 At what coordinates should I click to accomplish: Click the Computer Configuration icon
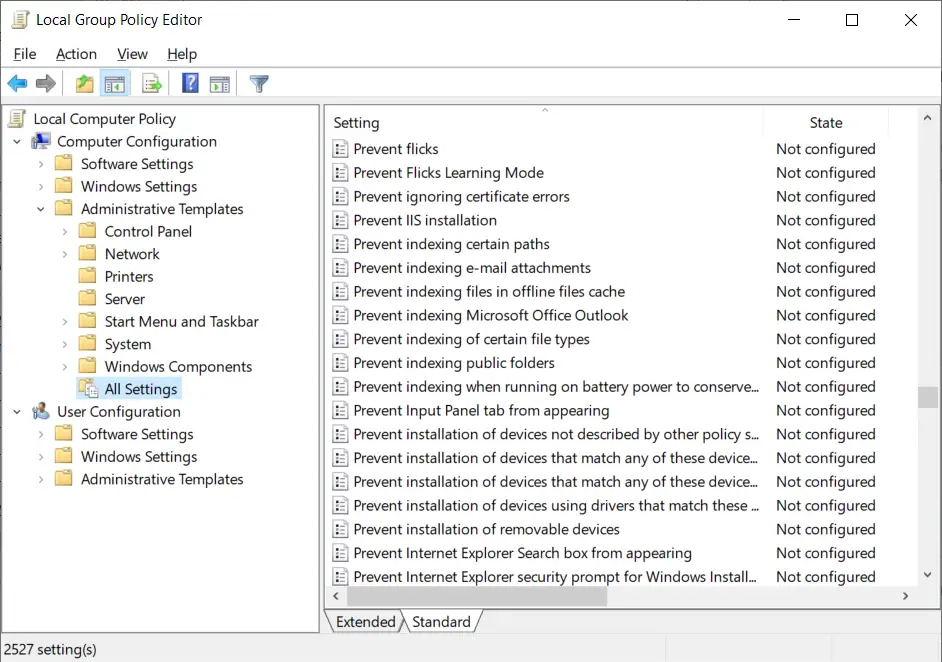41,141
